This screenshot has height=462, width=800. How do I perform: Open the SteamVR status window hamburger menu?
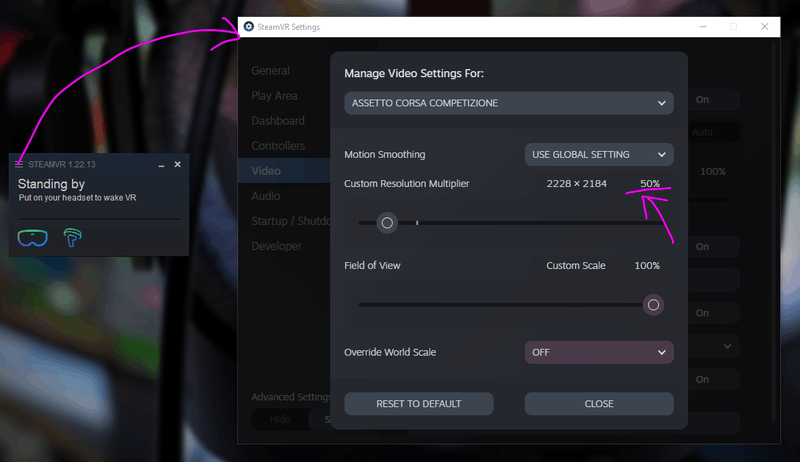[x=19, y=164]
